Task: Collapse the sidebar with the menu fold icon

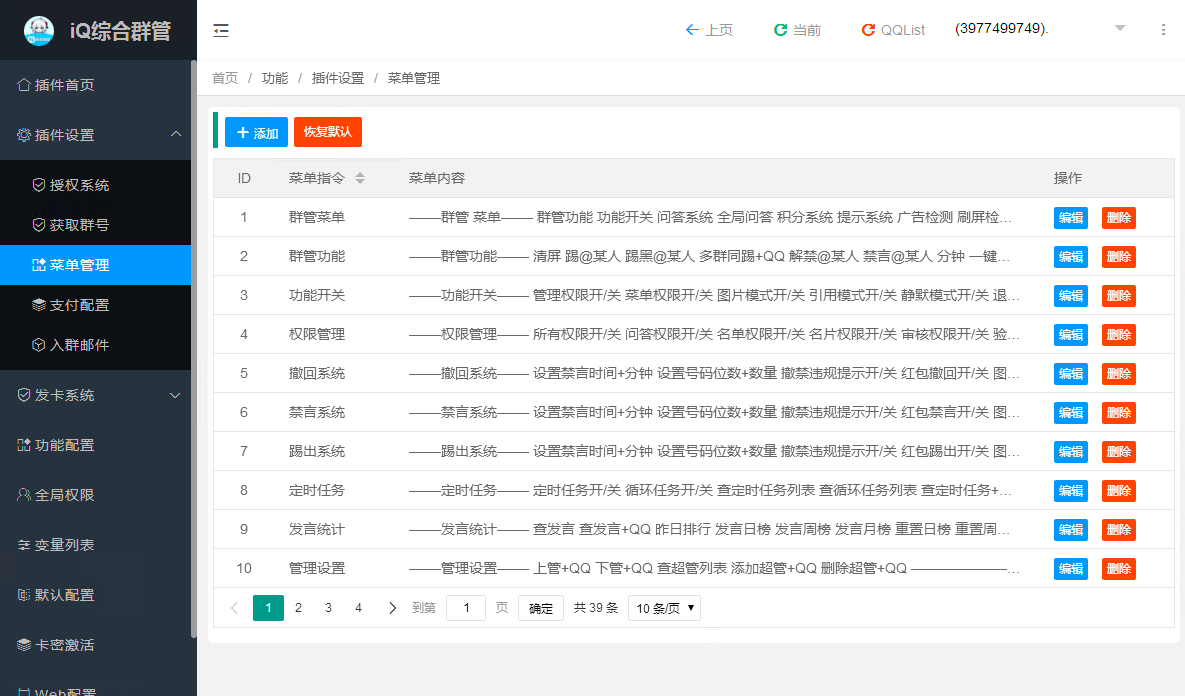Action: tap(221, 31)
